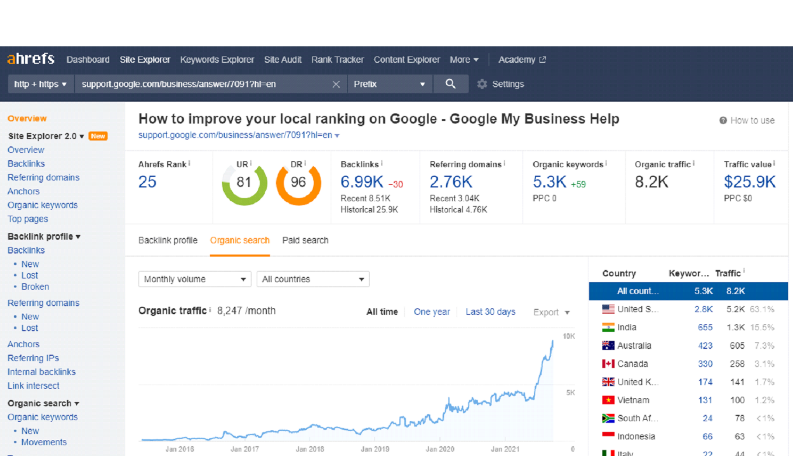Select the All countries table row
Screen dimensions: 793x456
point(688,291)
